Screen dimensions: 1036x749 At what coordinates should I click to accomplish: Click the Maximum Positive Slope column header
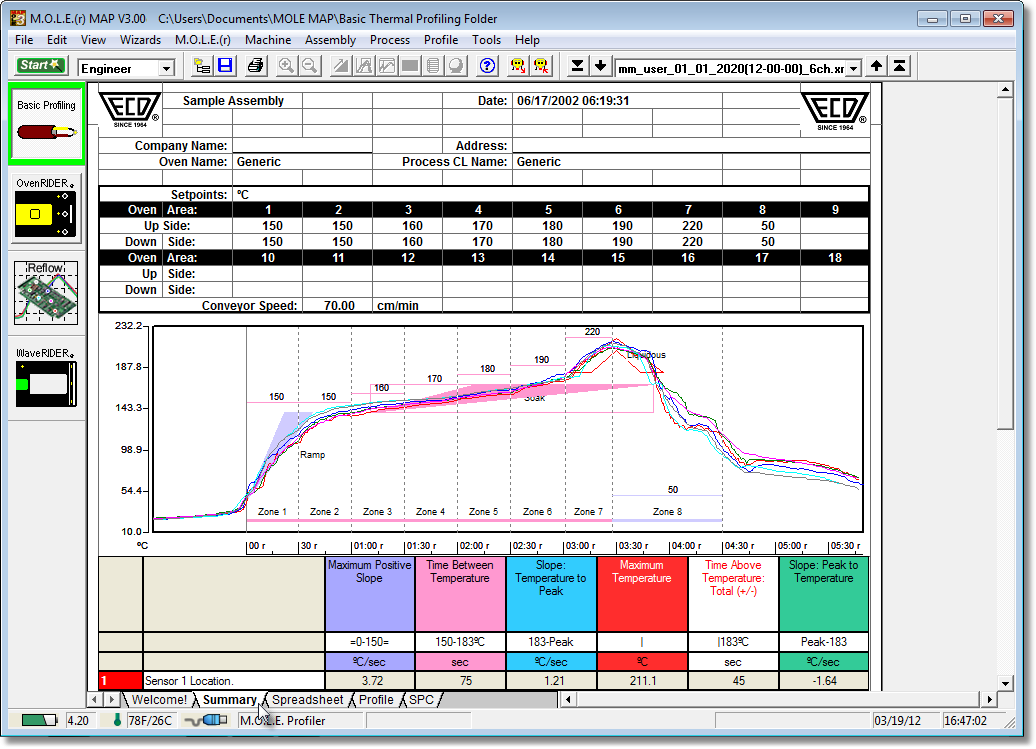tap(369, 594)
